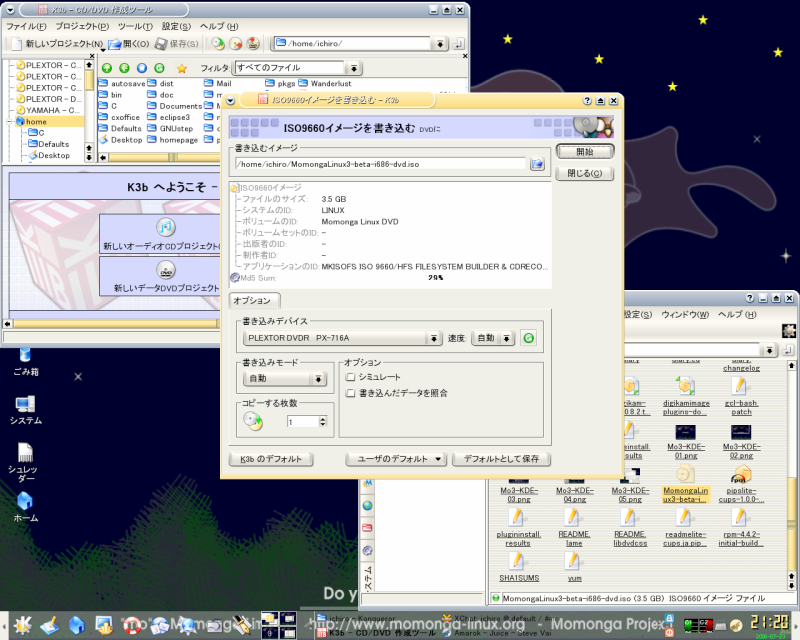Image resolution: width=800 pixels, height=640 pixels.
Task: Click the image path input field
Action: (380, 164)
